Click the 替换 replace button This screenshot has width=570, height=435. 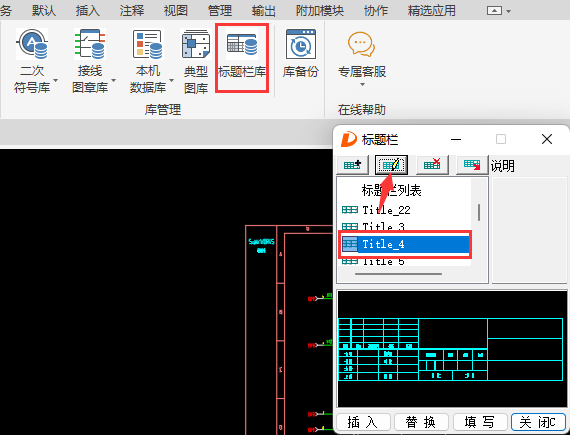pos(421,422)
